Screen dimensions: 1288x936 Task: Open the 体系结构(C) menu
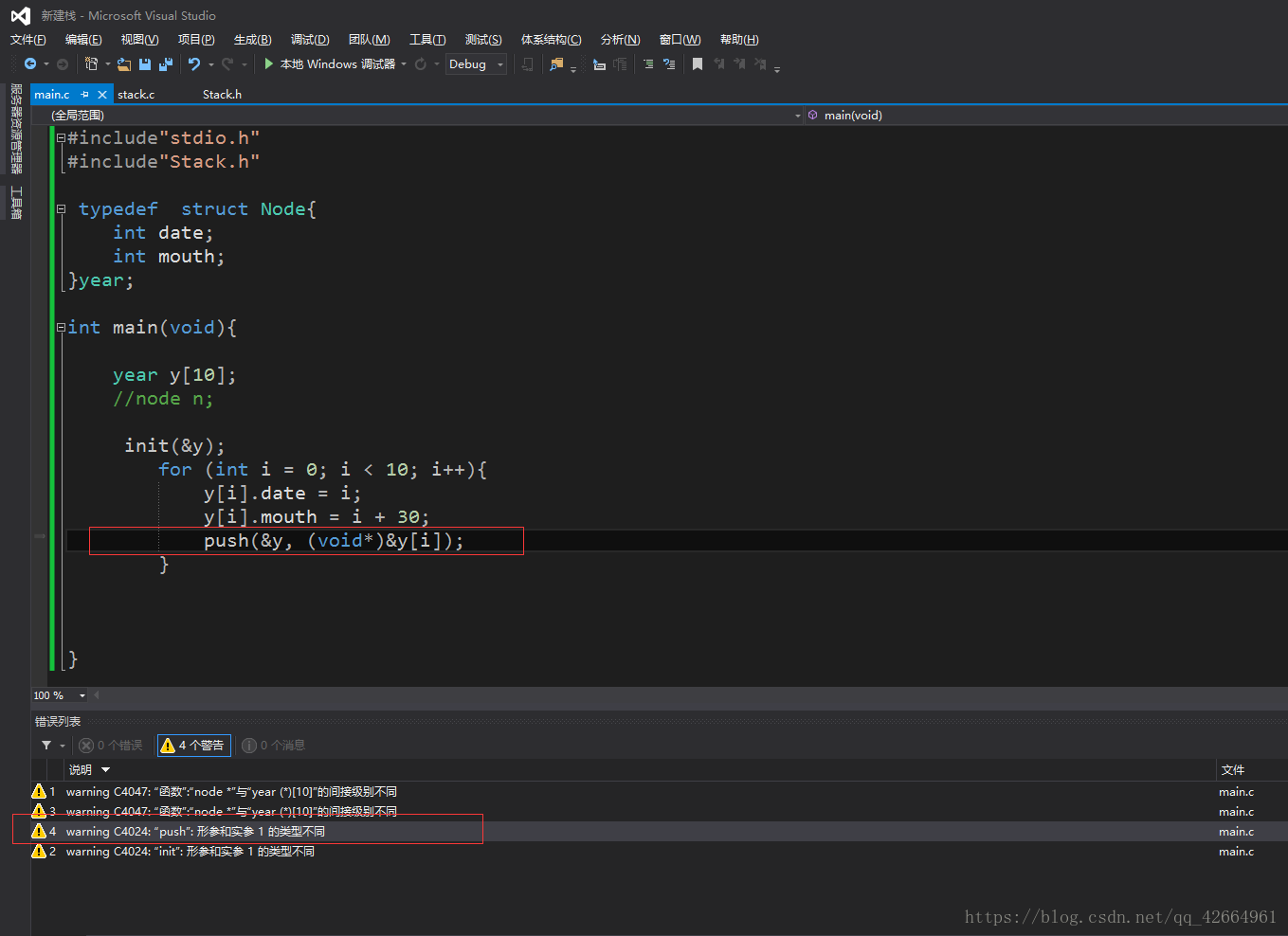click(x=551, y=39)
